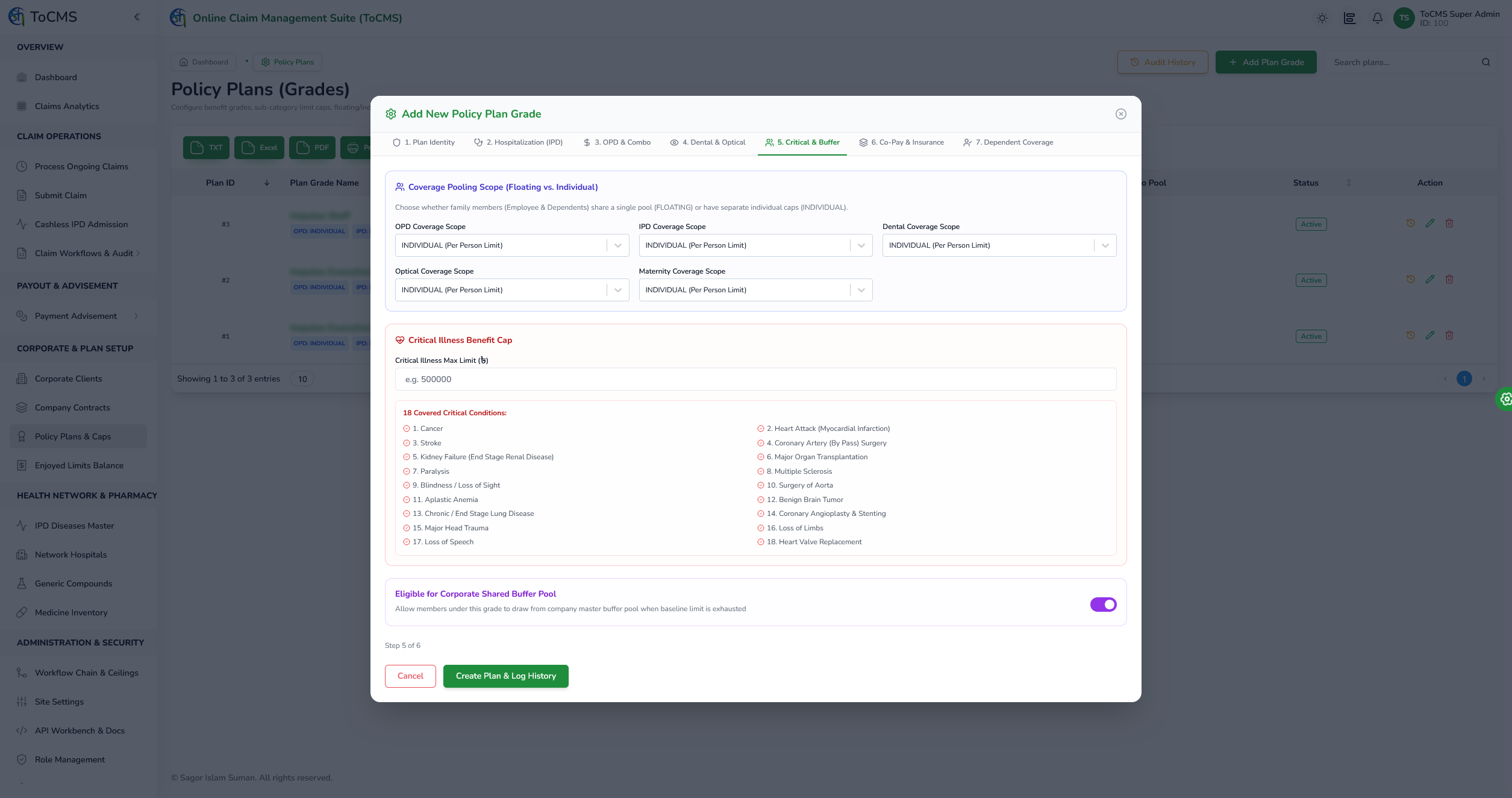Screen dimensions: 1512x798
Task: Select page size 10 entries control
Action: pos(302,379)
